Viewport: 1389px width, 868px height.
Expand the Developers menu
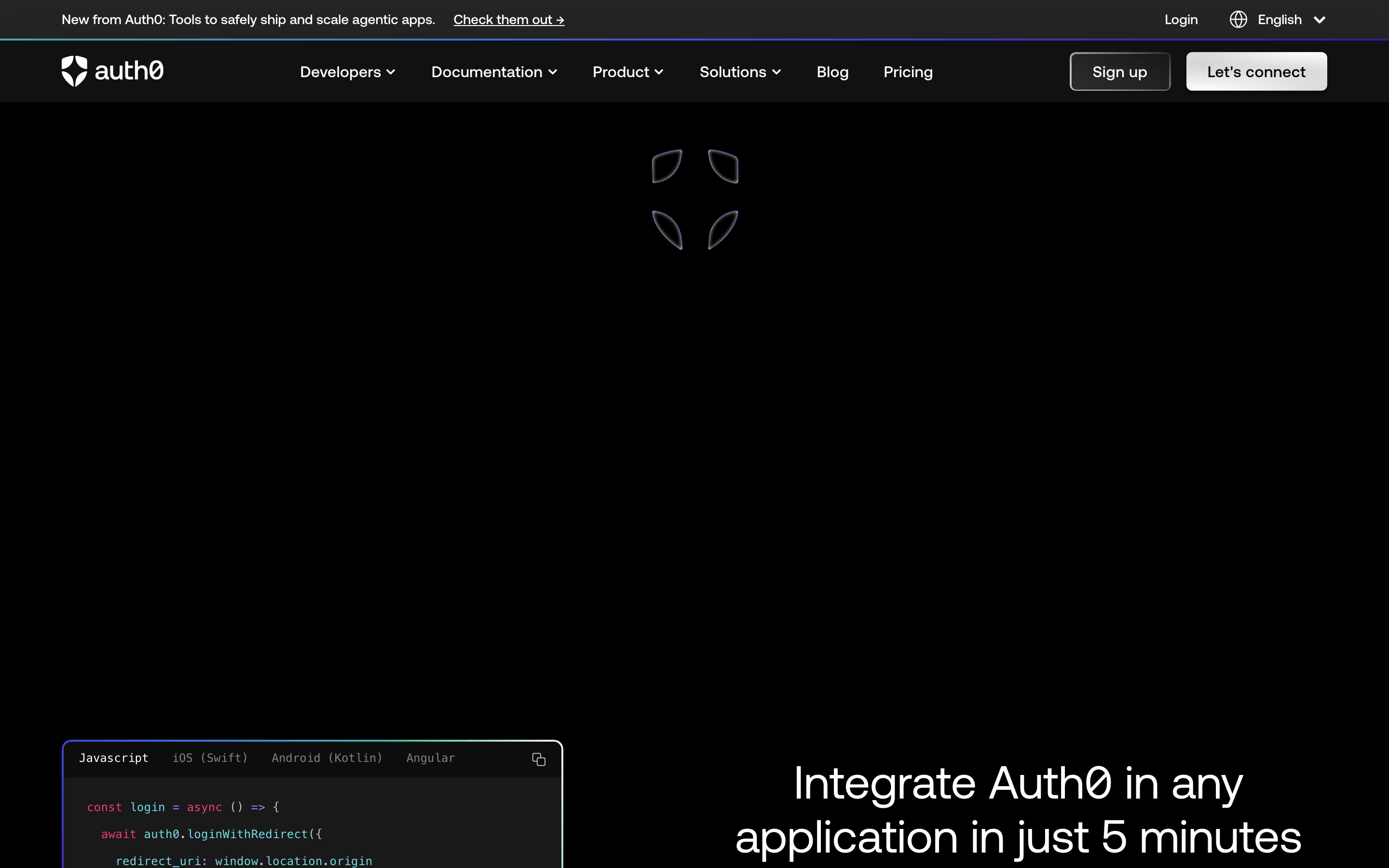tap(347, 72)
